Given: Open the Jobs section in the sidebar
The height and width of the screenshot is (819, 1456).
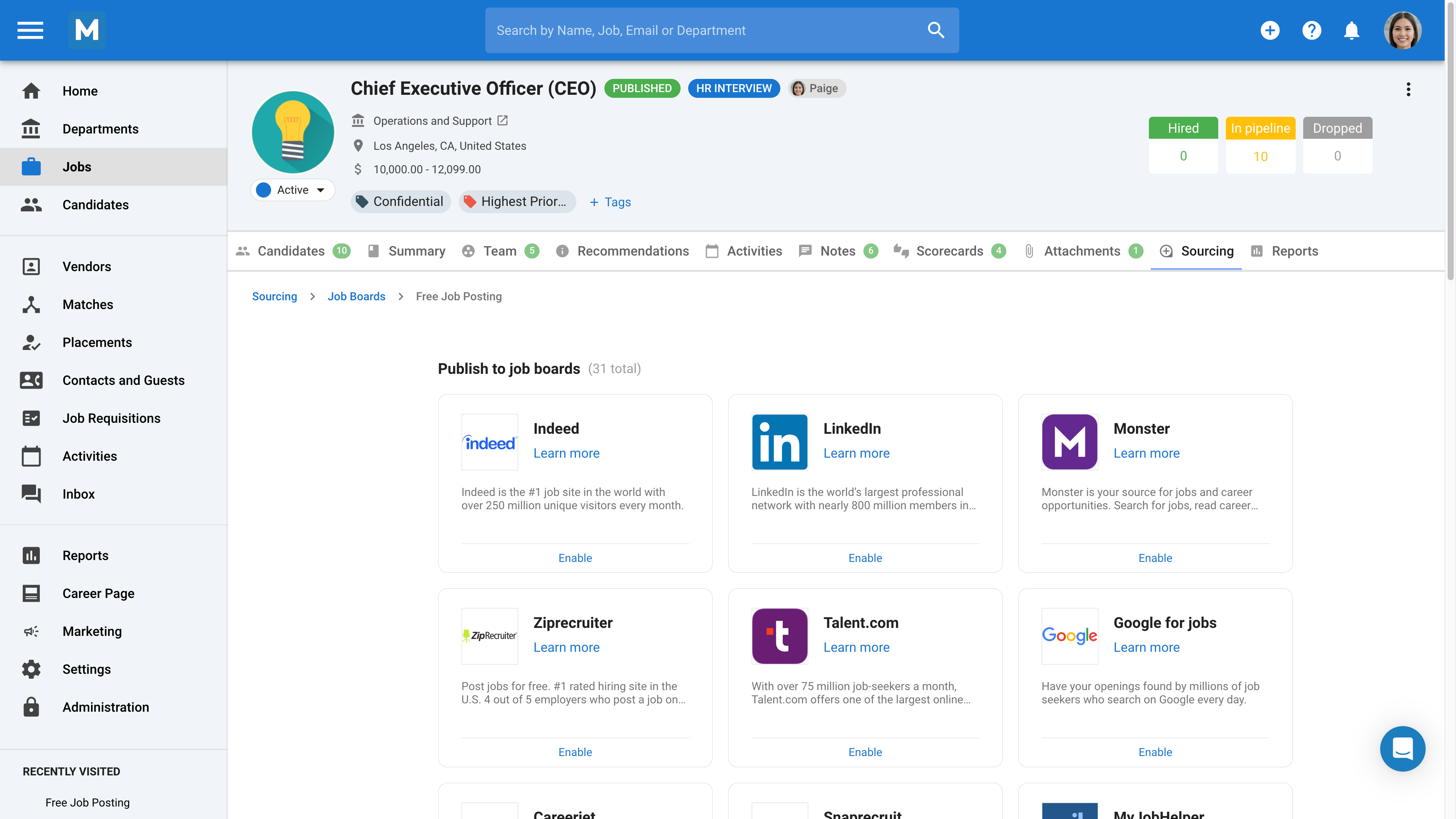Looking at the screenshot, I should point(77,166).
